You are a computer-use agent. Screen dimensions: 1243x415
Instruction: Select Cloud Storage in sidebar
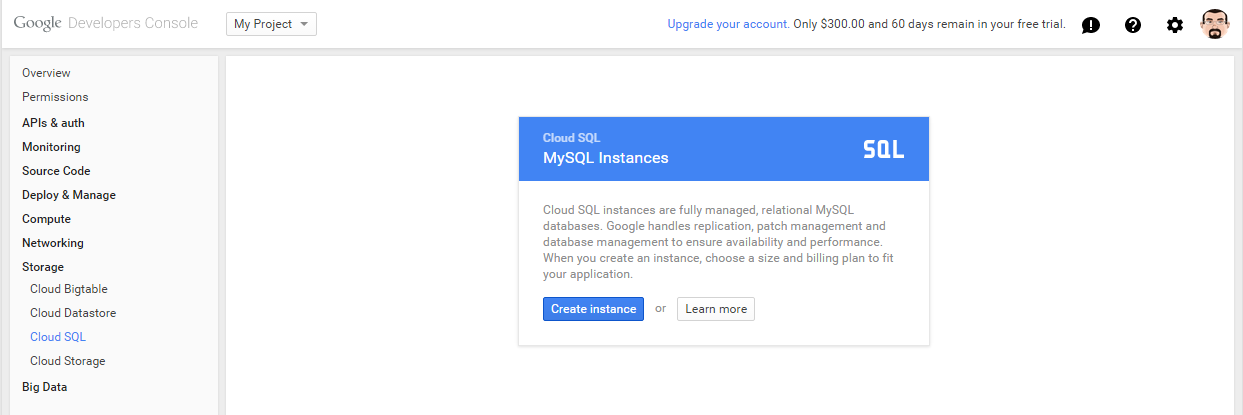click(67, 361)
